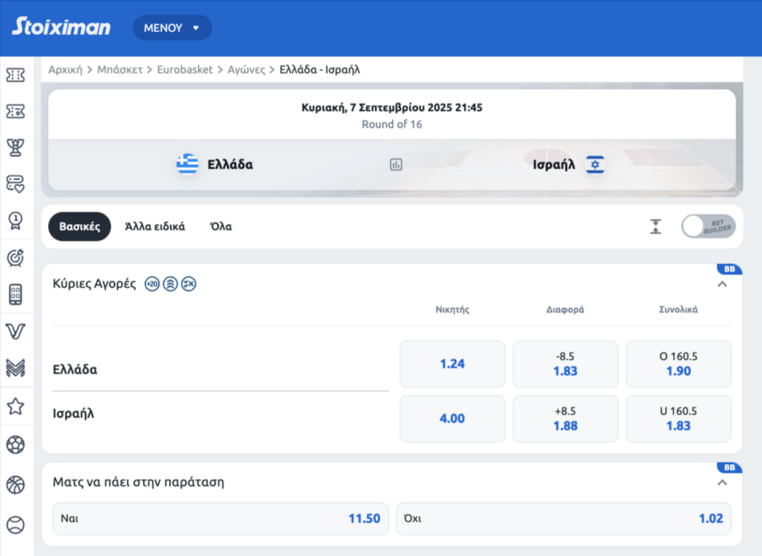The image size is (762, 556).
Task: Click the mobile phone icon in sidebar
Action: pyautogui.click(x=15, y=294)
